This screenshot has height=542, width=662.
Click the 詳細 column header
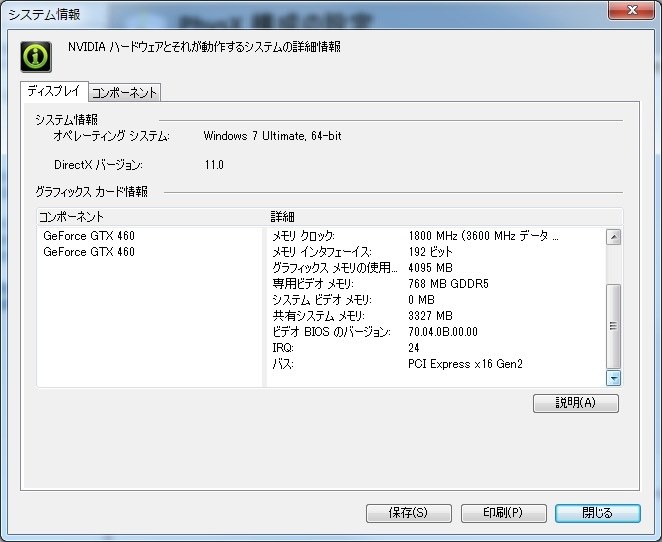point(445,217)
